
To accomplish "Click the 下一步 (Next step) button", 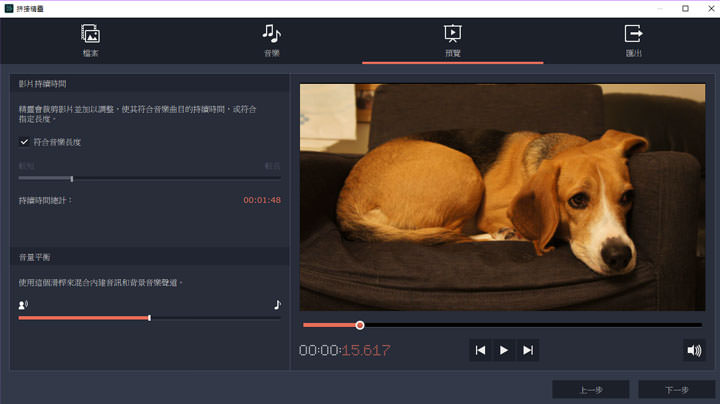I will coord(677,390).
